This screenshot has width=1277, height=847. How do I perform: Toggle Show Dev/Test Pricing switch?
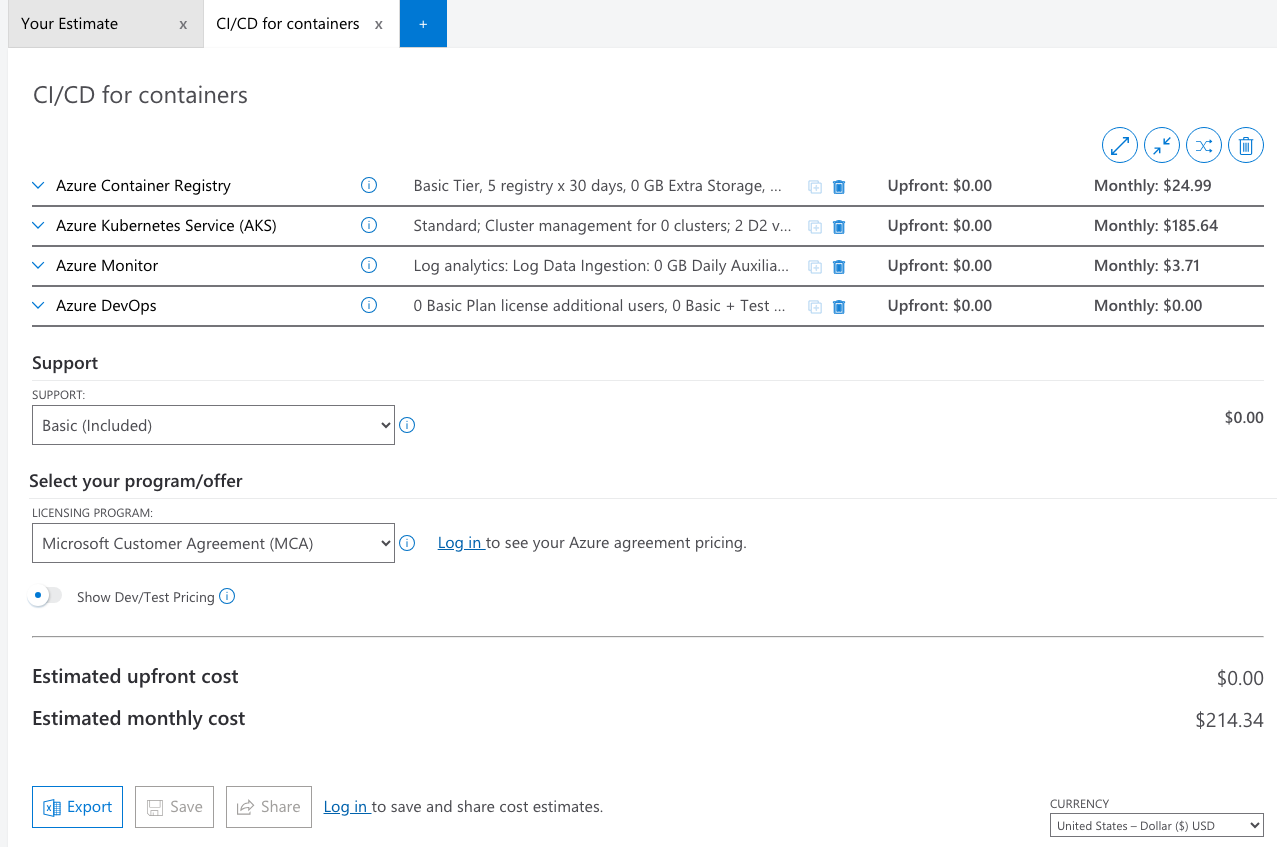click(46, 596)
